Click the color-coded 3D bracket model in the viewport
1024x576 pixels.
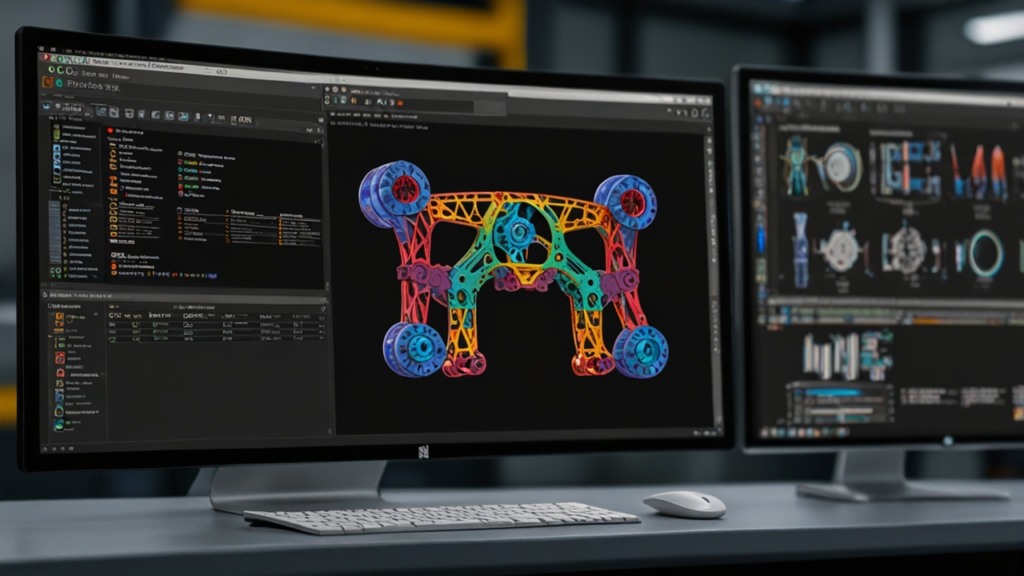point(513,269)
